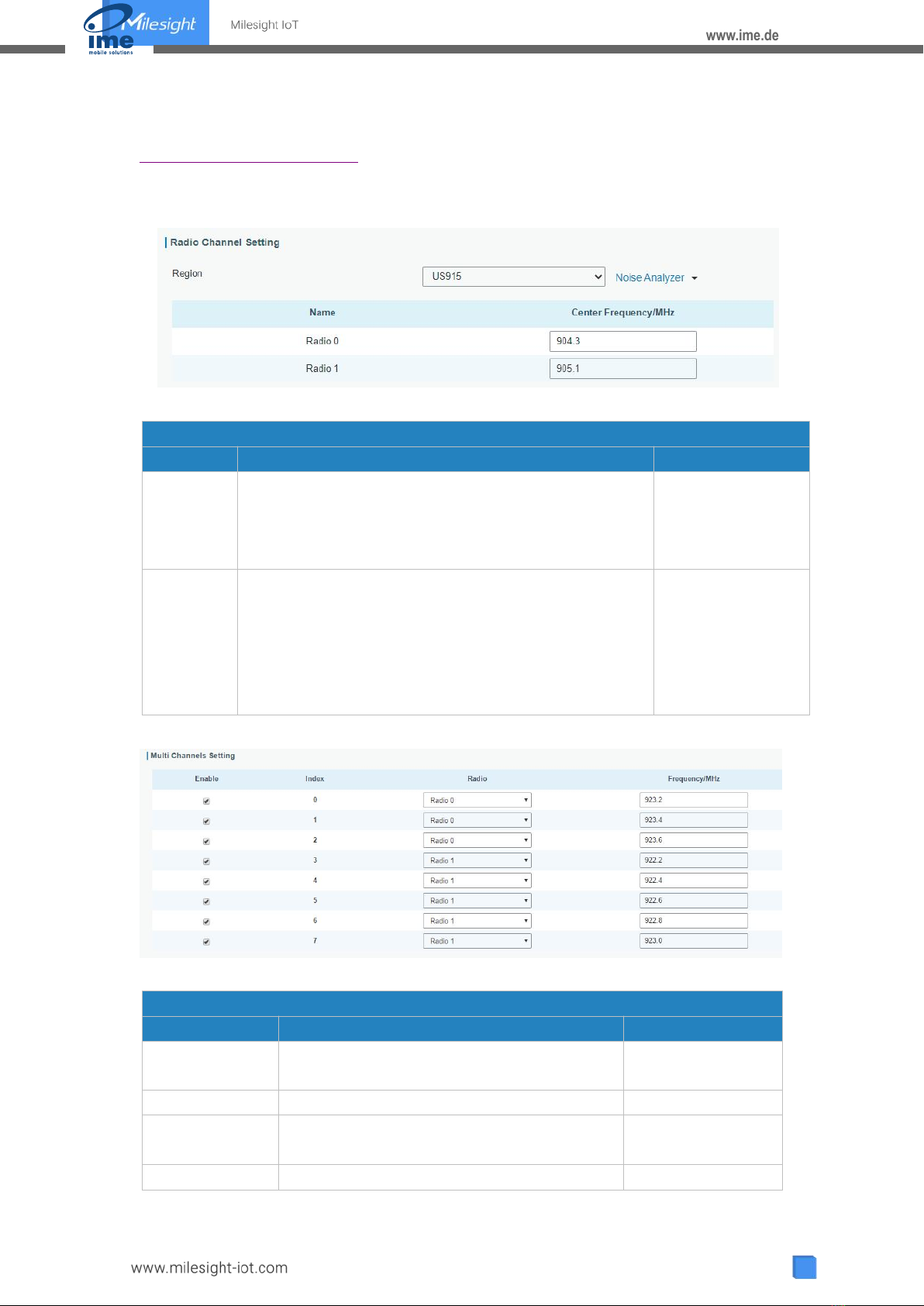Open the www.milesight-iot.com footer link
This screenshot has height=1306, width=924.
[x=209, y=1268]
